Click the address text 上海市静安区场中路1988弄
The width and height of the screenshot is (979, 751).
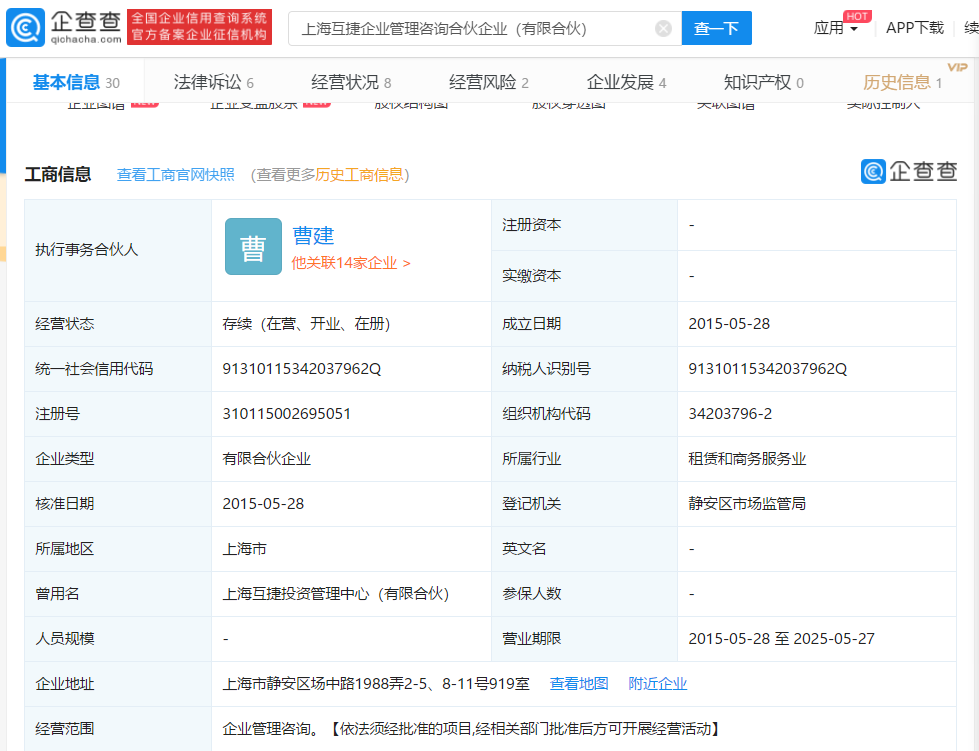click(x=313, y=684)
